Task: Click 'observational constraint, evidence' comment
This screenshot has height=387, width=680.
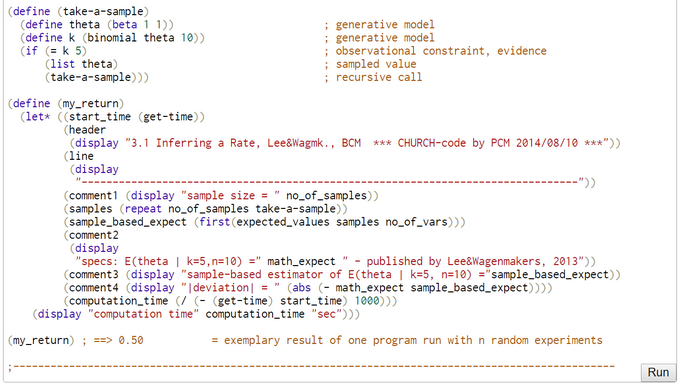Action: pyautogui.click(x=441, y=51)
